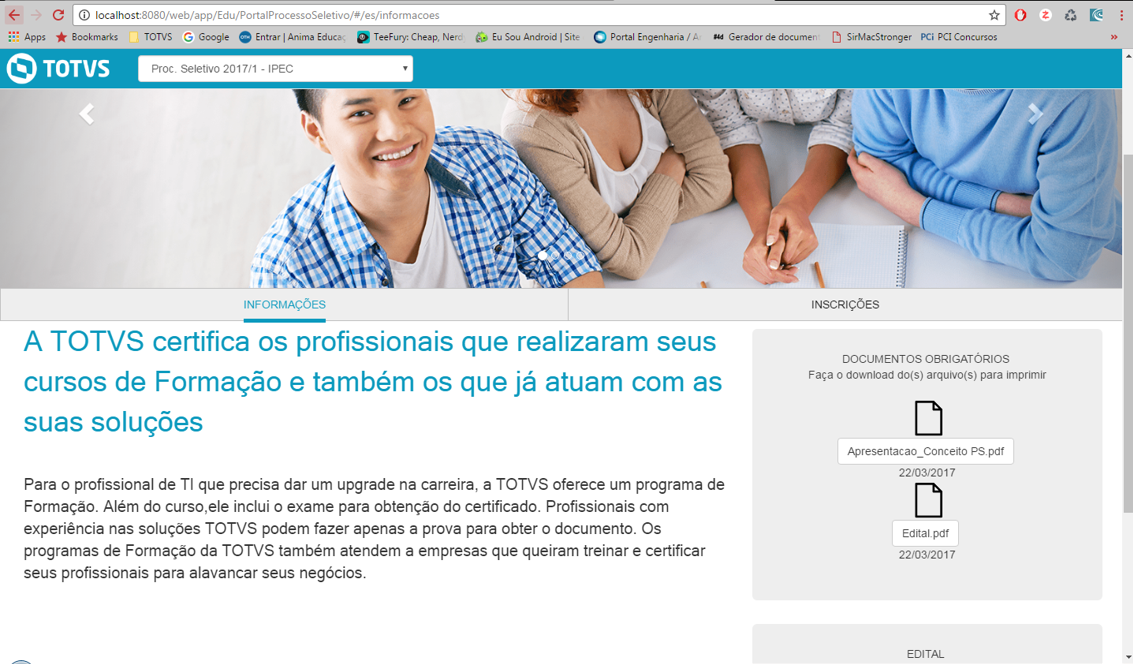Download Edital.pdf
Screen dimensions: 1133x664
pos(926,533)
